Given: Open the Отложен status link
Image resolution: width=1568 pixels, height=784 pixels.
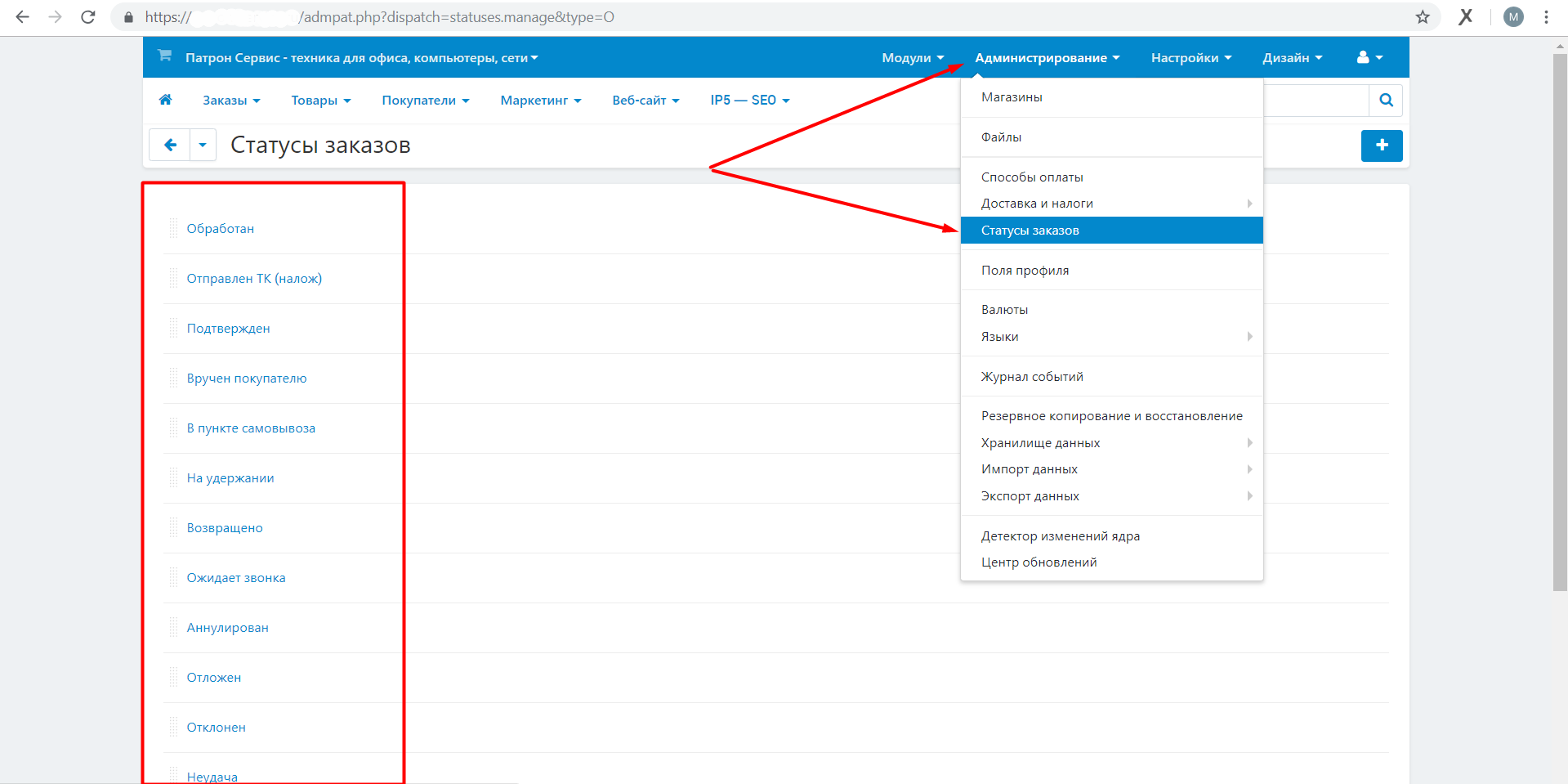Looking at the screenshot, I should coord(214,677).
